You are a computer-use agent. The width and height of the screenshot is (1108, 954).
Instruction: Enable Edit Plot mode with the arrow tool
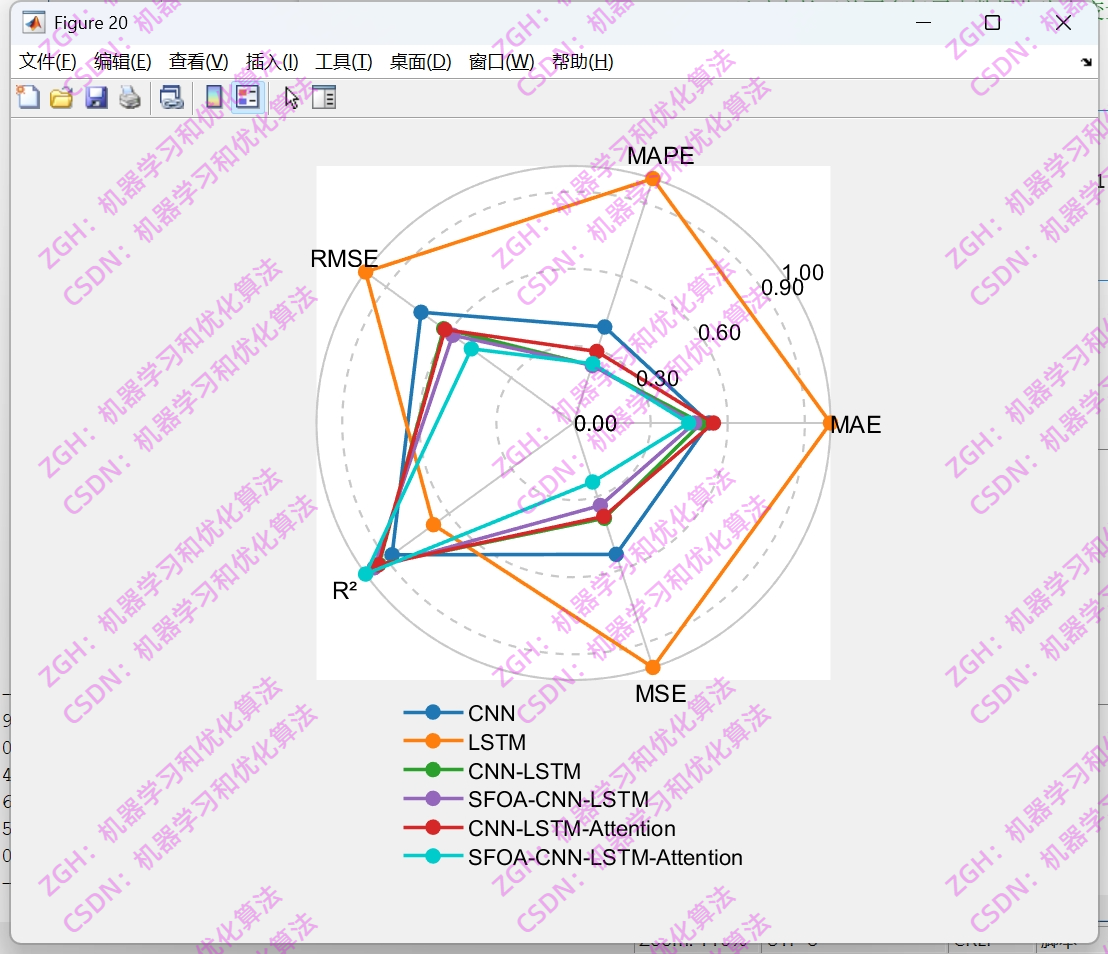290,97
